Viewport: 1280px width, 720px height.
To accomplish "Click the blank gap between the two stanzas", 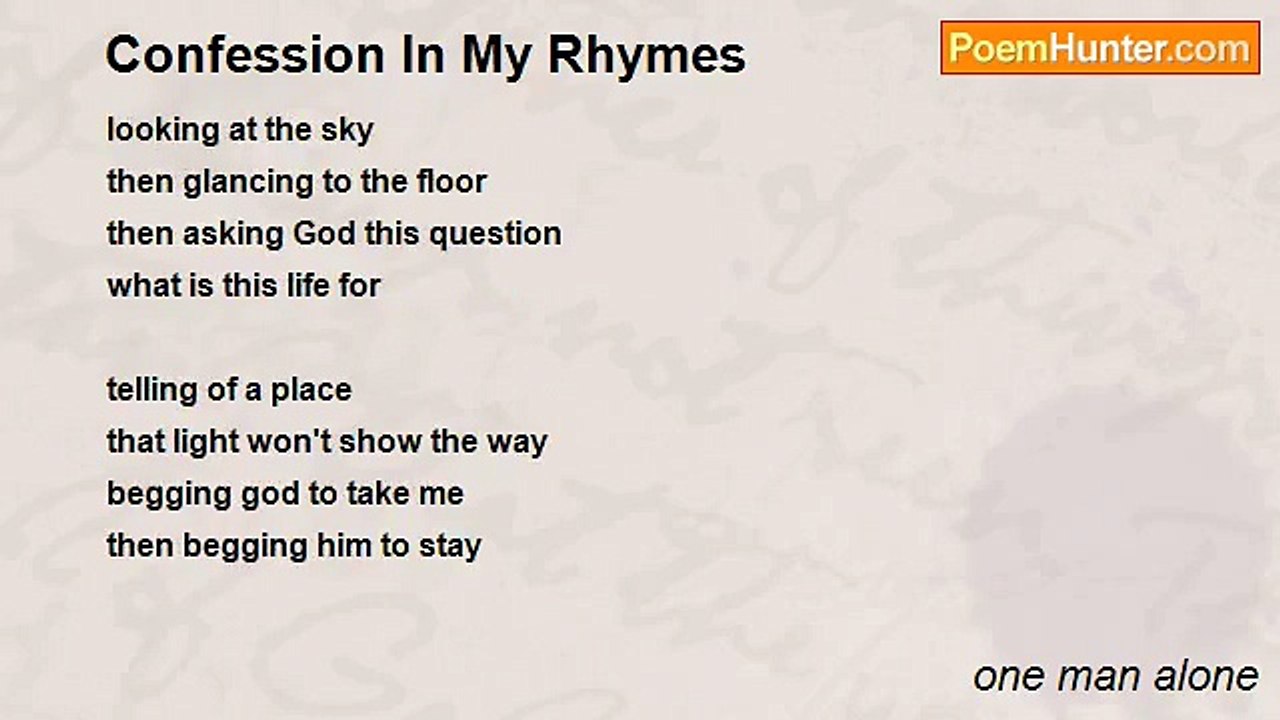I will pyautogui.click(x=330, y=338).
